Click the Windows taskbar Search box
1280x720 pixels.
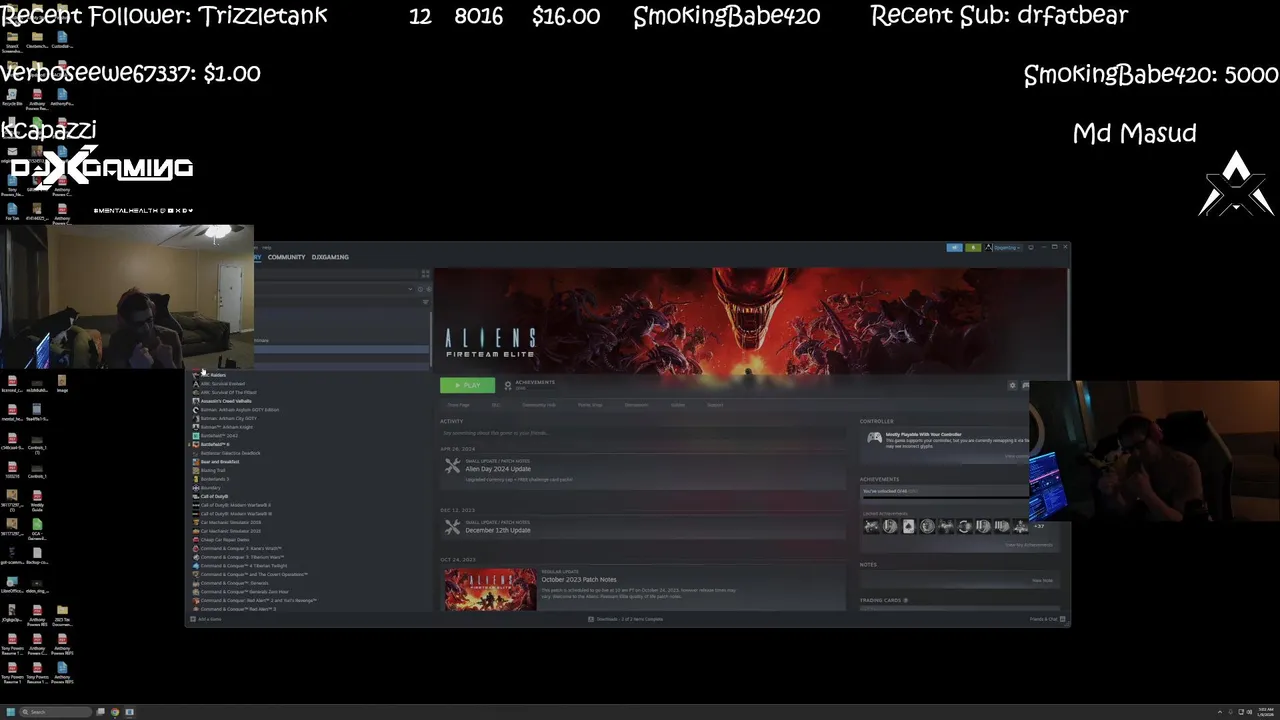click(58, 712)
